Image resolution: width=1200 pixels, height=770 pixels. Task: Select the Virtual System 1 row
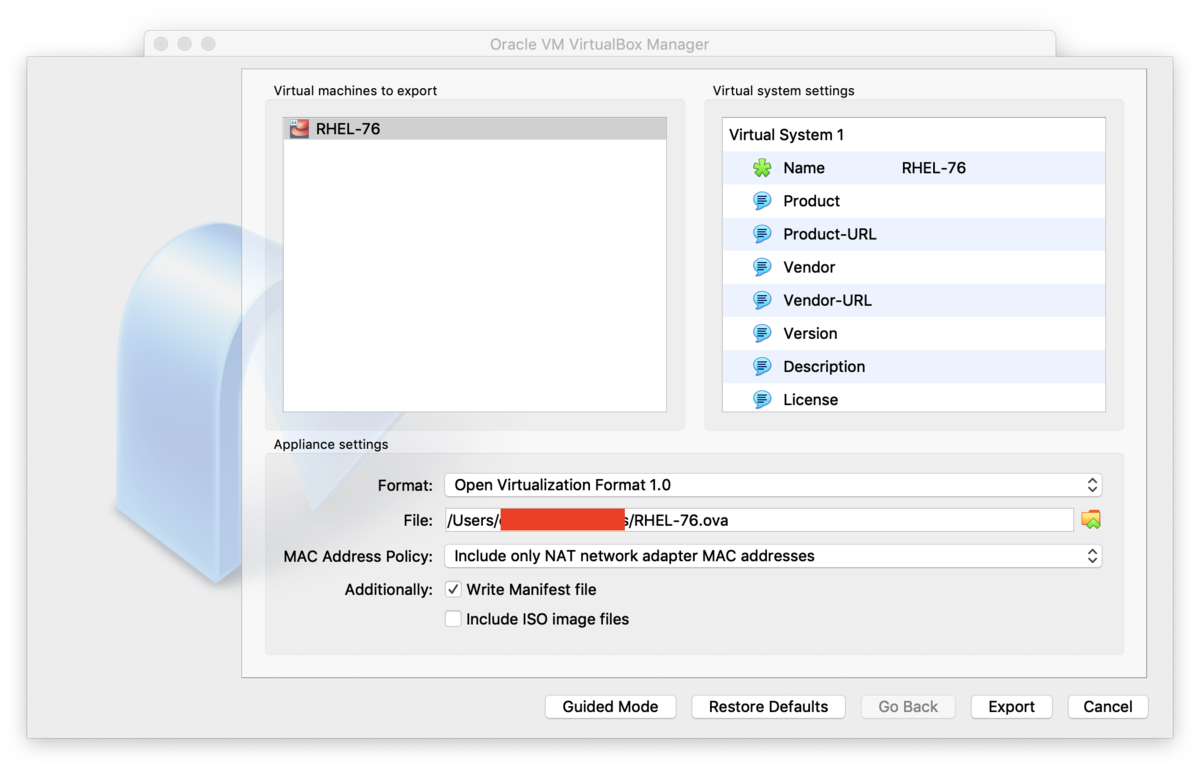(914, 135)
